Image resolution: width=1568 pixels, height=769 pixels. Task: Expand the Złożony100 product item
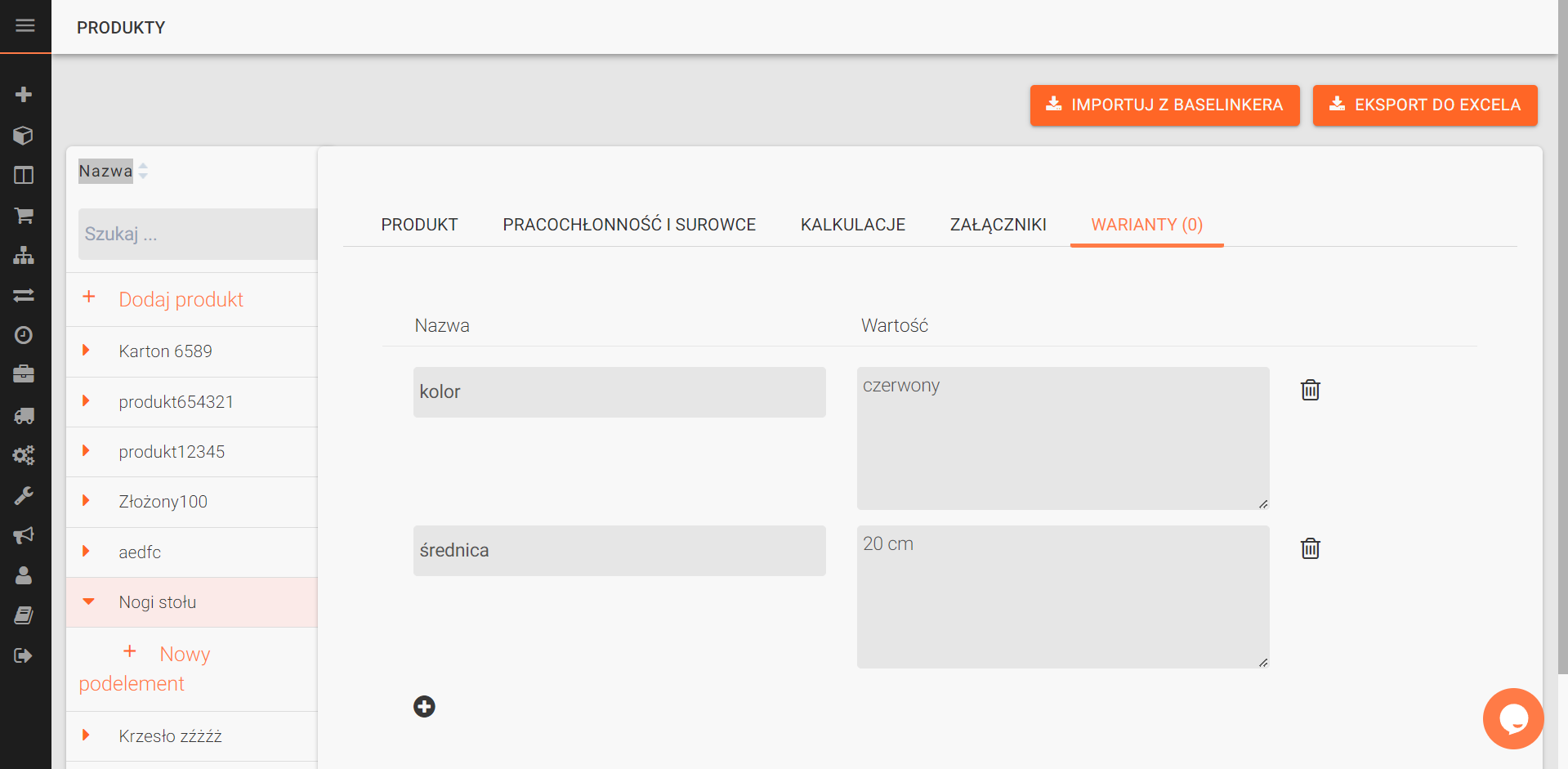click(86, 501)
